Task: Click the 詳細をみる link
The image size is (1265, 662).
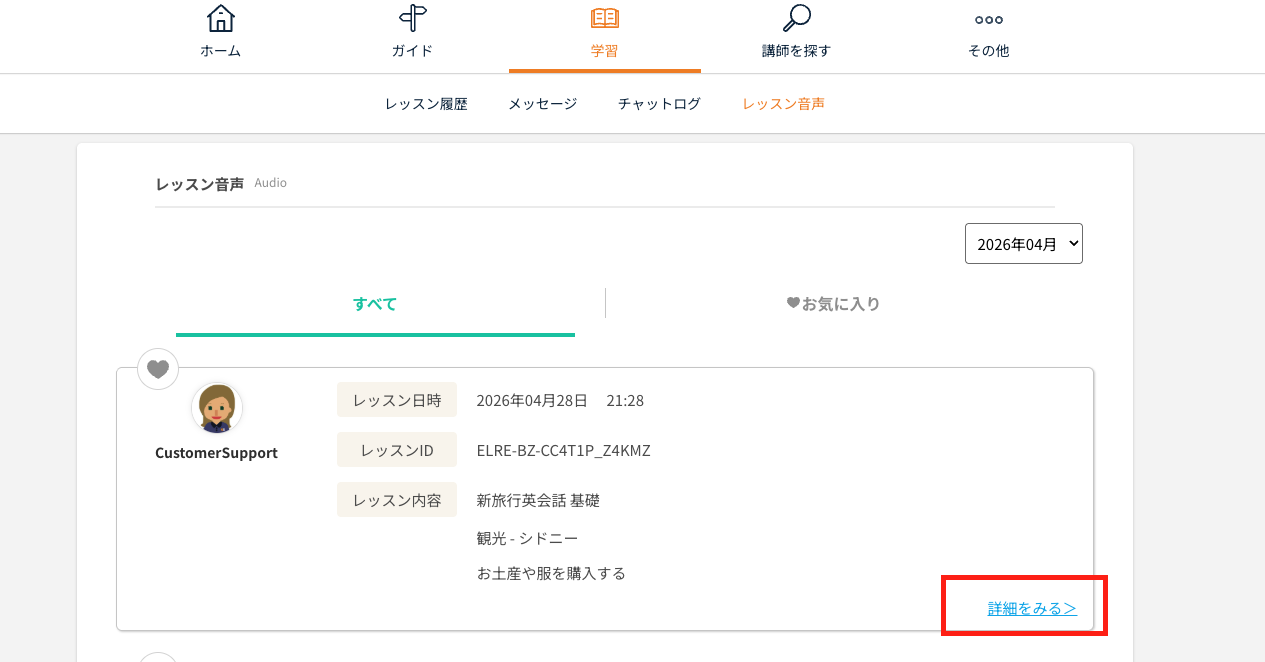Action: 1032,608
